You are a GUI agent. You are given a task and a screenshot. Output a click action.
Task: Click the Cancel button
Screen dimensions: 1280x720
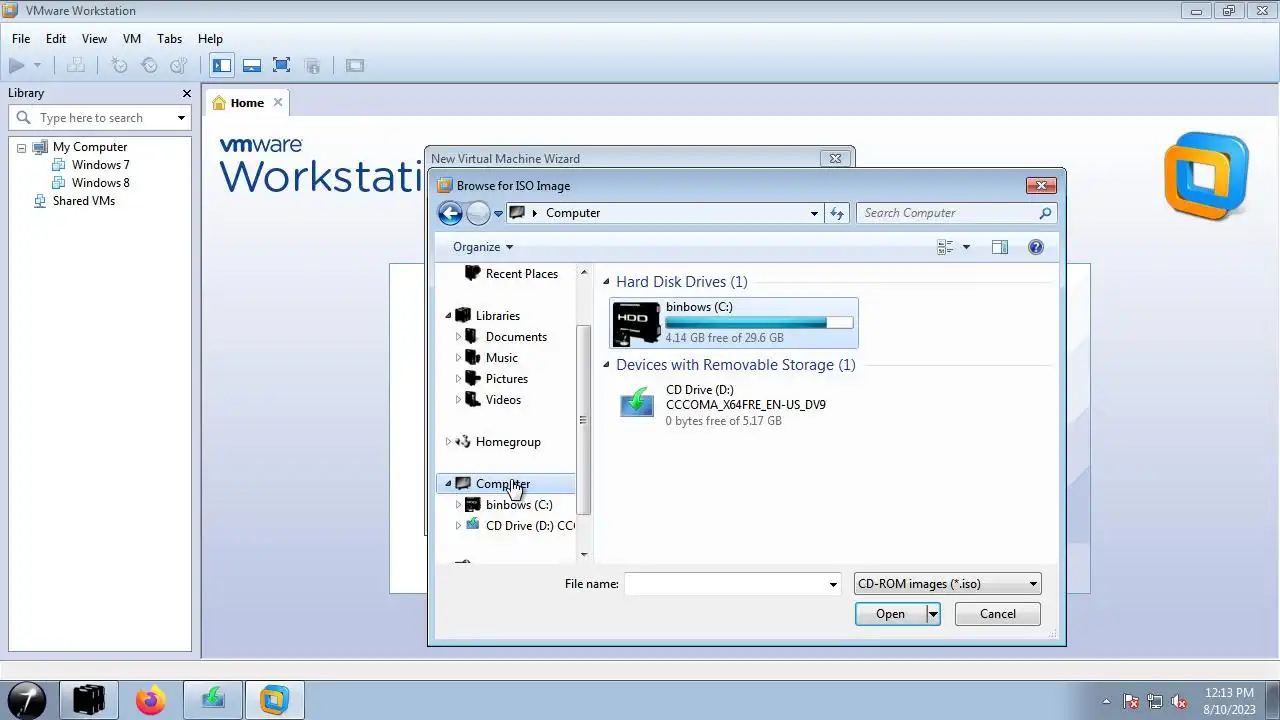tap(998, 614)
